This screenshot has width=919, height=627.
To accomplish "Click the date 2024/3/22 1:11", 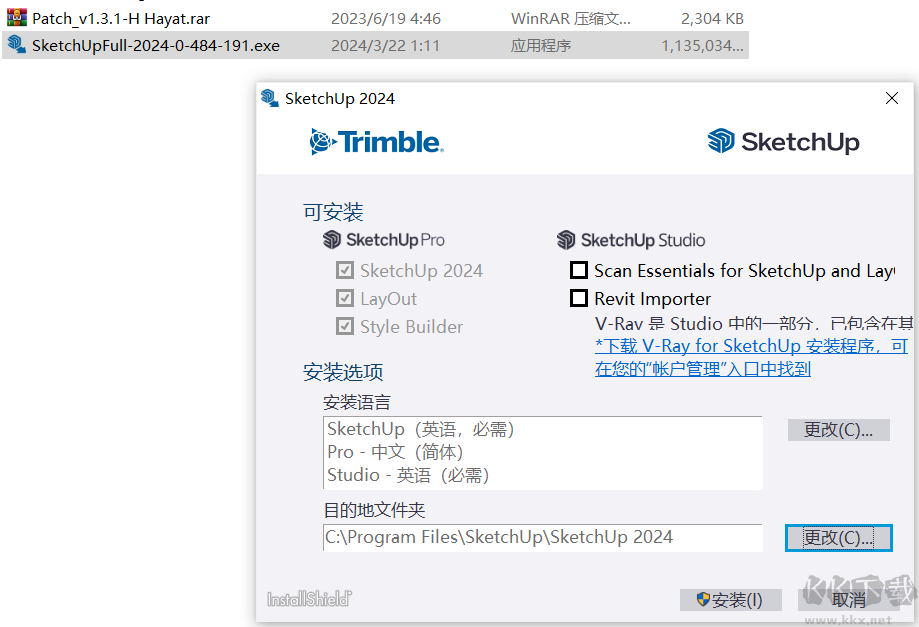I will [385, 46].
